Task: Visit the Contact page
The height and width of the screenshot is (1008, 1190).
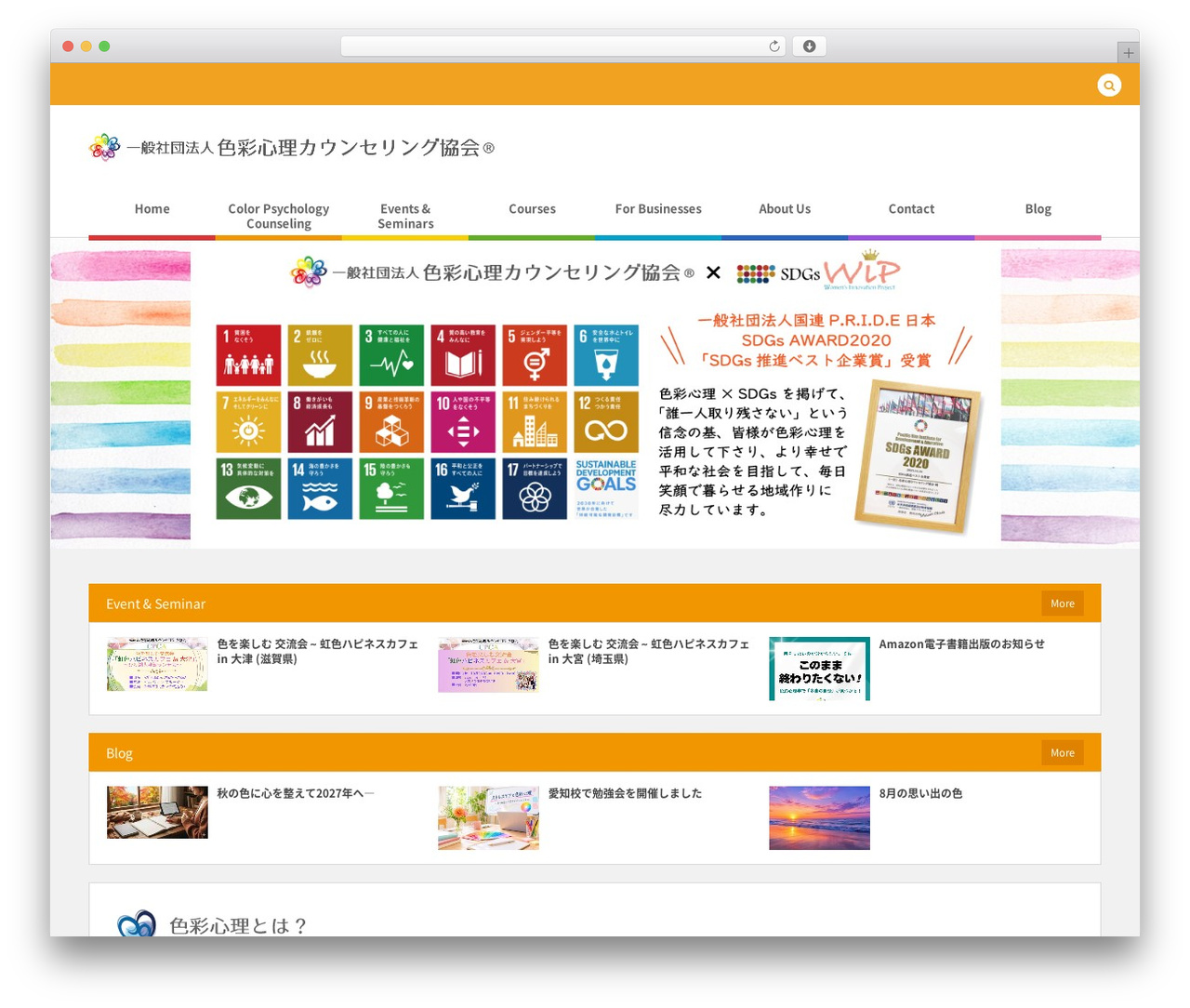Action: [911, 209]
